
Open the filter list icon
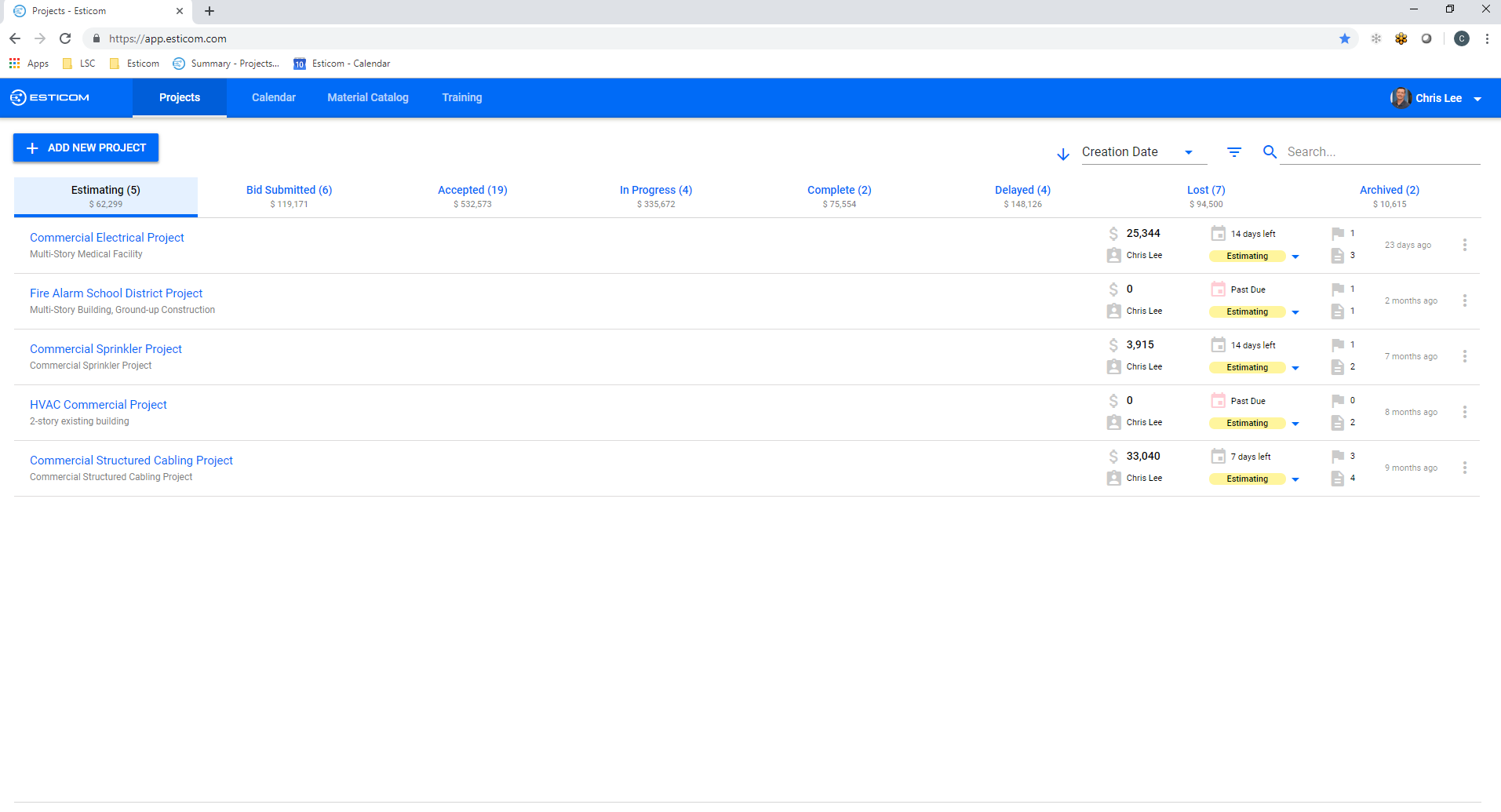pyautogui.click(x=1234, y=152)
